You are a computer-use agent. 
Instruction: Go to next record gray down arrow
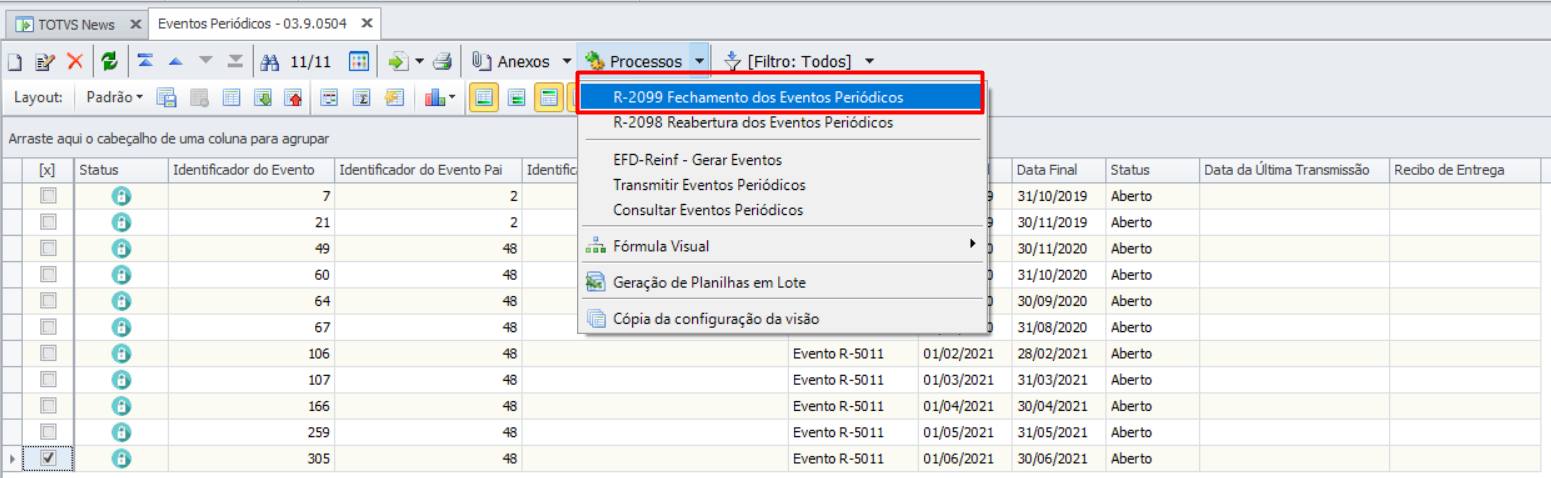[x=205, y=62]
